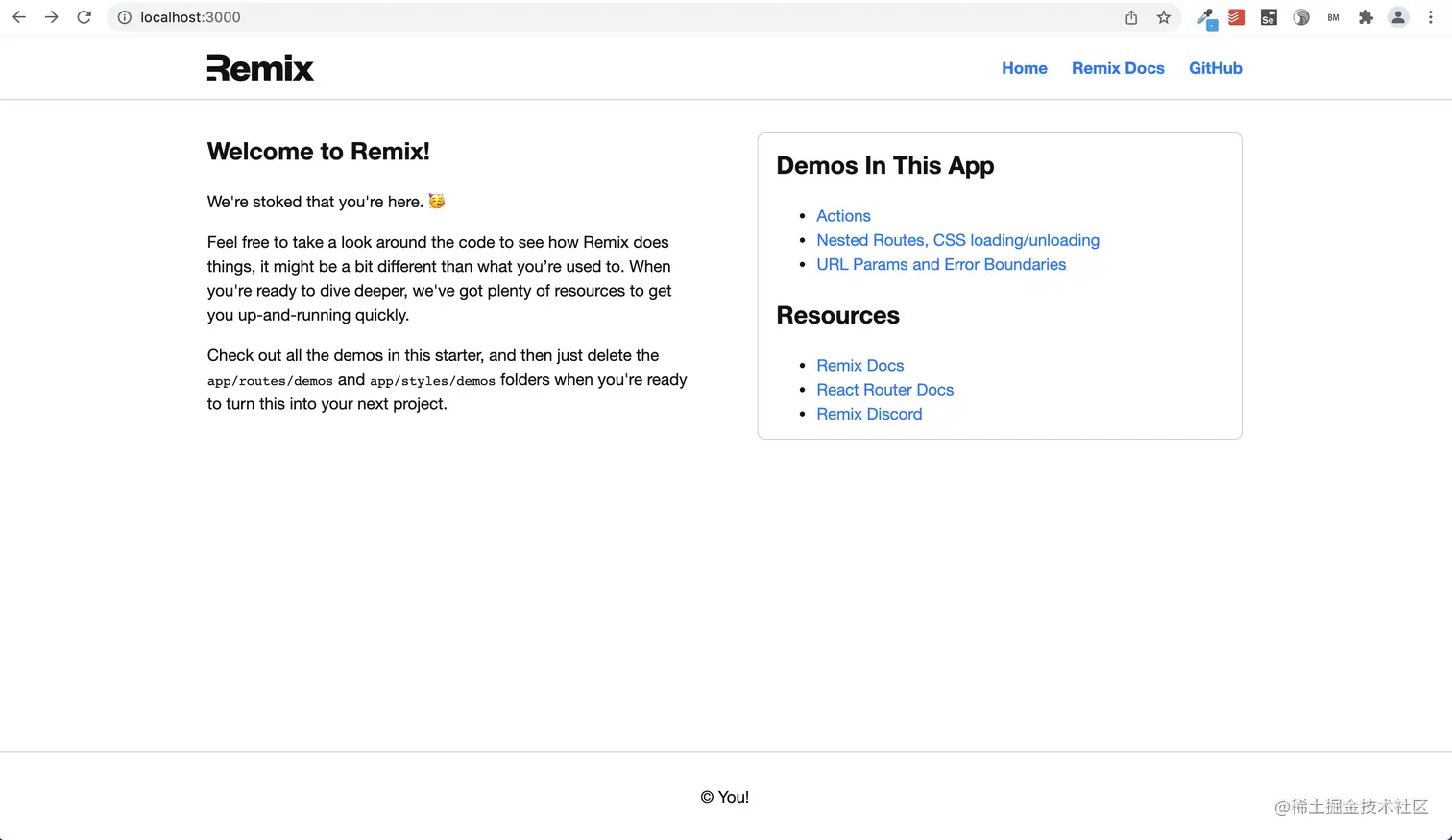
Task: Open Remix Docs under Resources
Action: pos(860,366)
